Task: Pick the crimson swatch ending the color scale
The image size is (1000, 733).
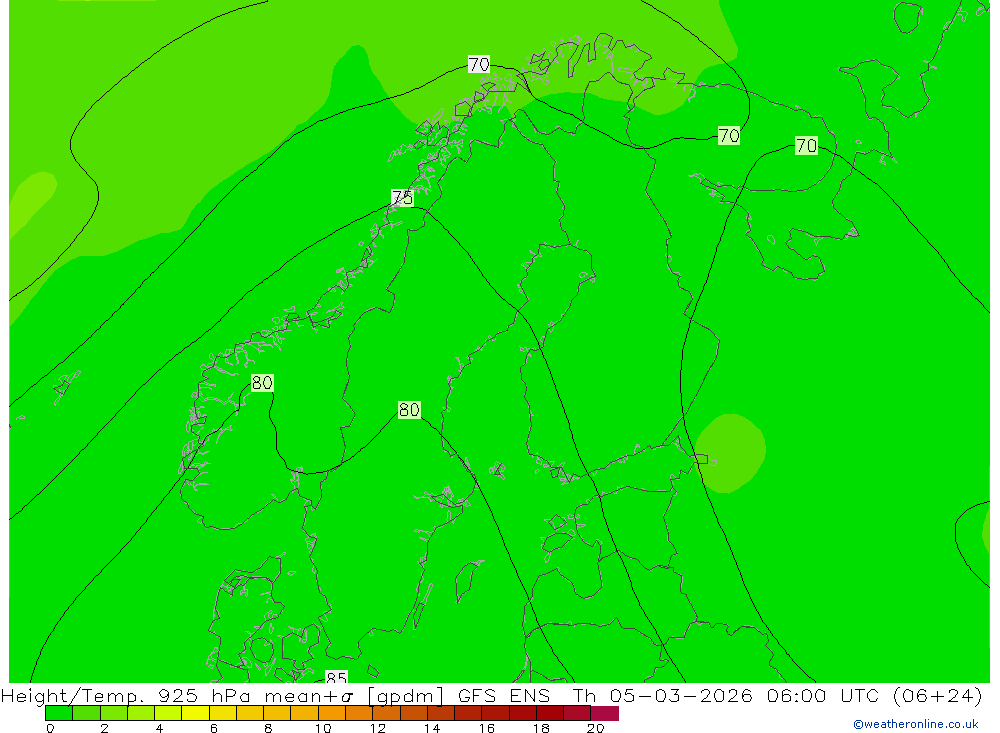Action: (605, 713)
